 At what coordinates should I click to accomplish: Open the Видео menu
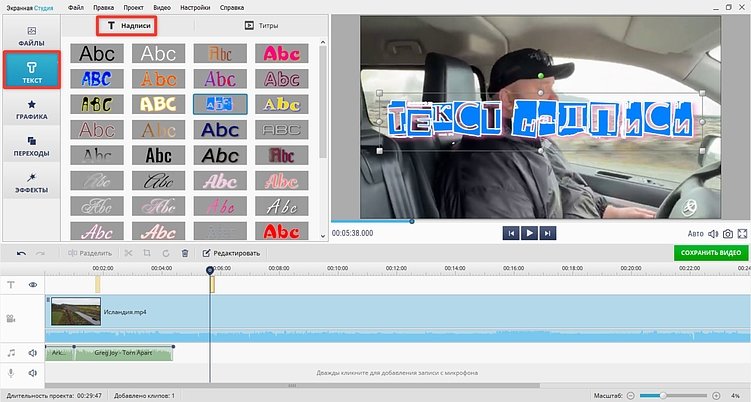pyautogui.click(x=162, y=8)
